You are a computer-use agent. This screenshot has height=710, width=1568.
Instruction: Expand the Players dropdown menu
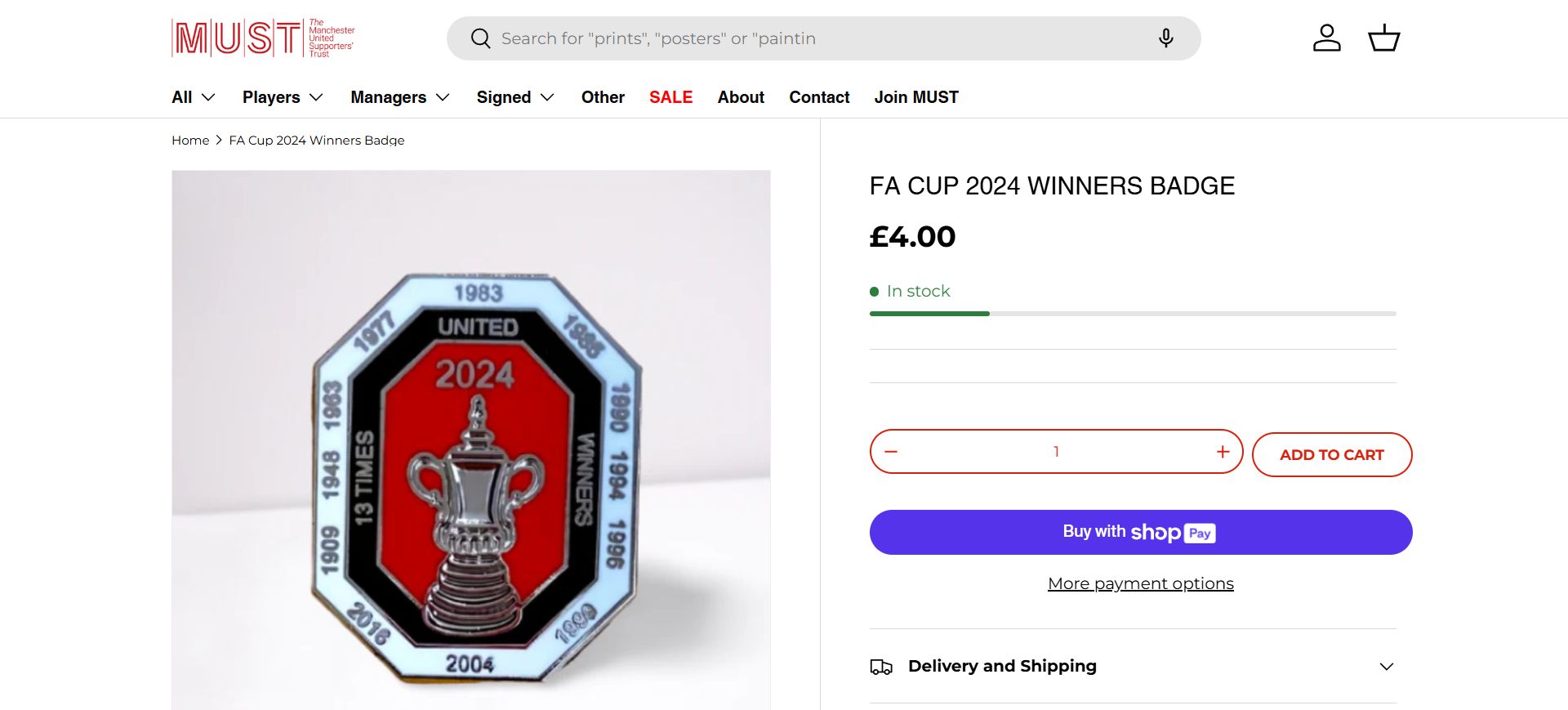[x=283, y=97]
